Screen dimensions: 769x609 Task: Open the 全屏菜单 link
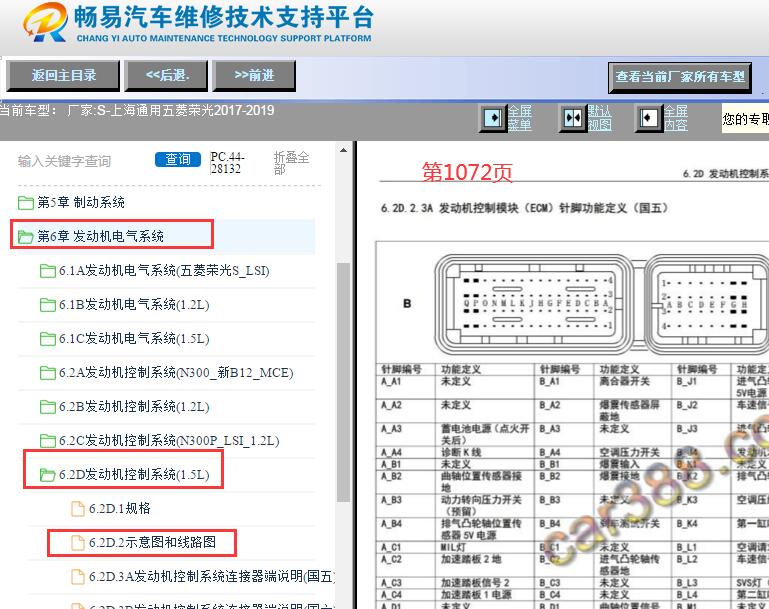(519, 118)
